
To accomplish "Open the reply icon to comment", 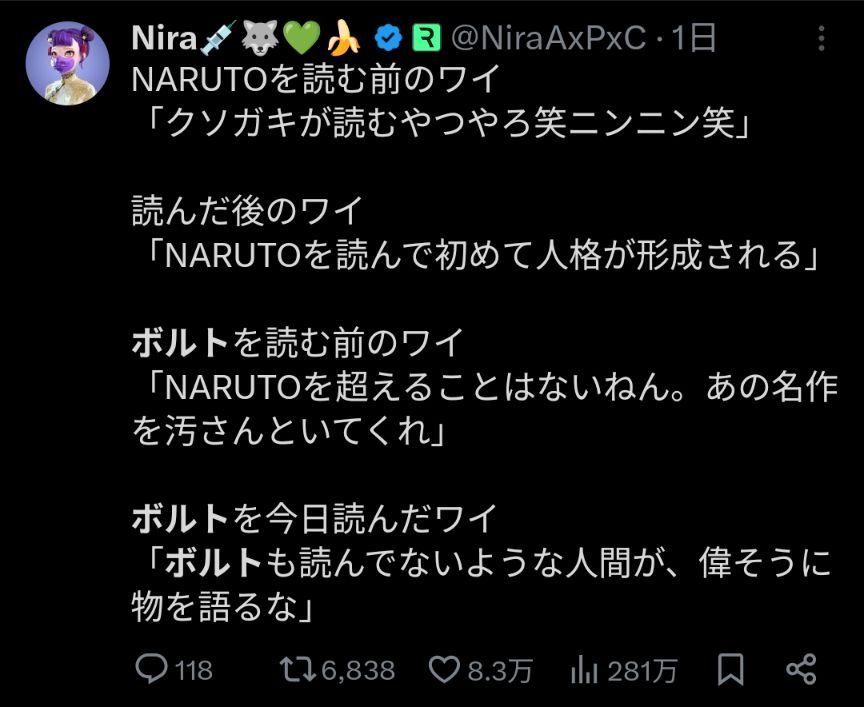I will point(150,669).
